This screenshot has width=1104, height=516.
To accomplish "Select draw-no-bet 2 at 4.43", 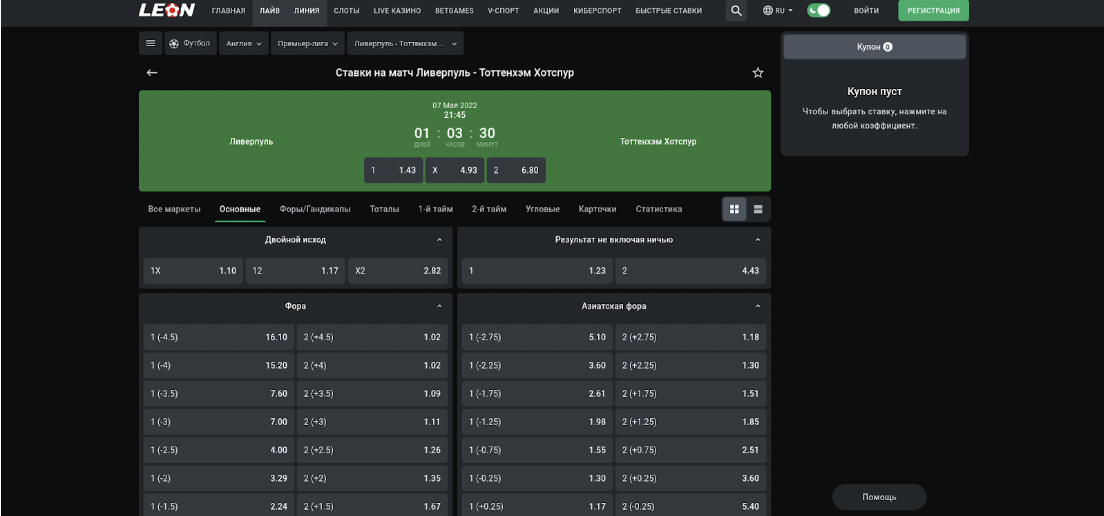I will (690, 270).
